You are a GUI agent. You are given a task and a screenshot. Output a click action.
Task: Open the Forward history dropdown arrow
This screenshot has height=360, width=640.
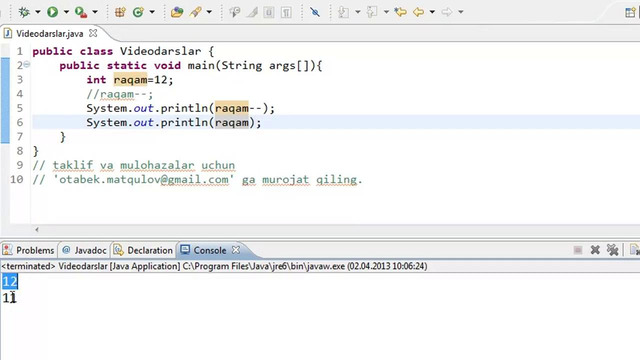coord(461,12)
